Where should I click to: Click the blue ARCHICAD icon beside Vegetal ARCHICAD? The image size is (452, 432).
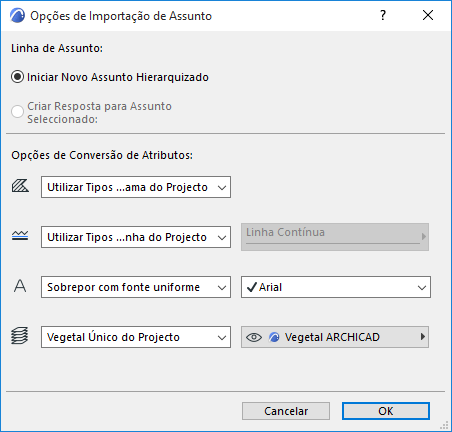274,337
